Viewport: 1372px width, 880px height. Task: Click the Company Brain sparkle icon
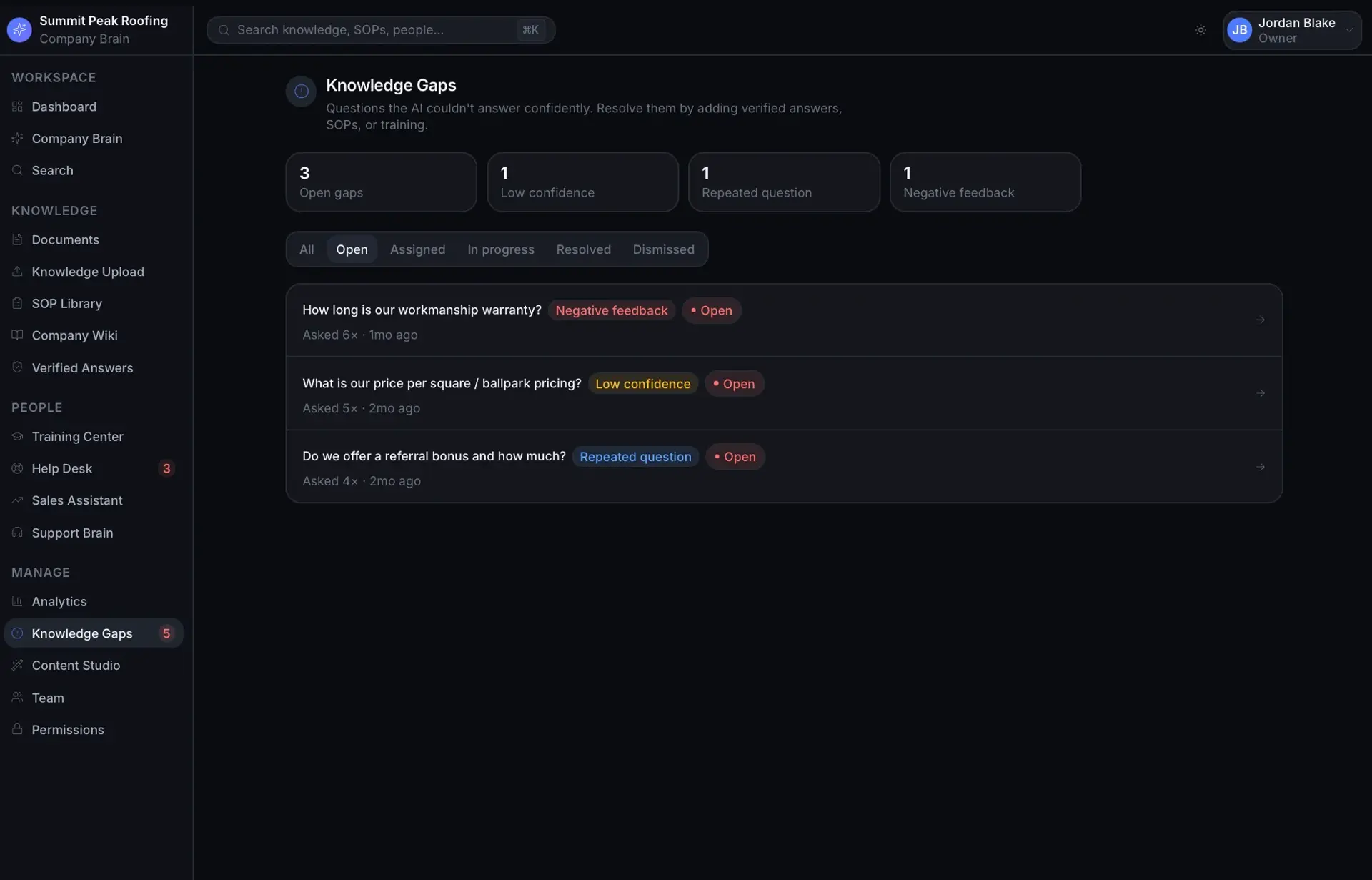(17, 138)
